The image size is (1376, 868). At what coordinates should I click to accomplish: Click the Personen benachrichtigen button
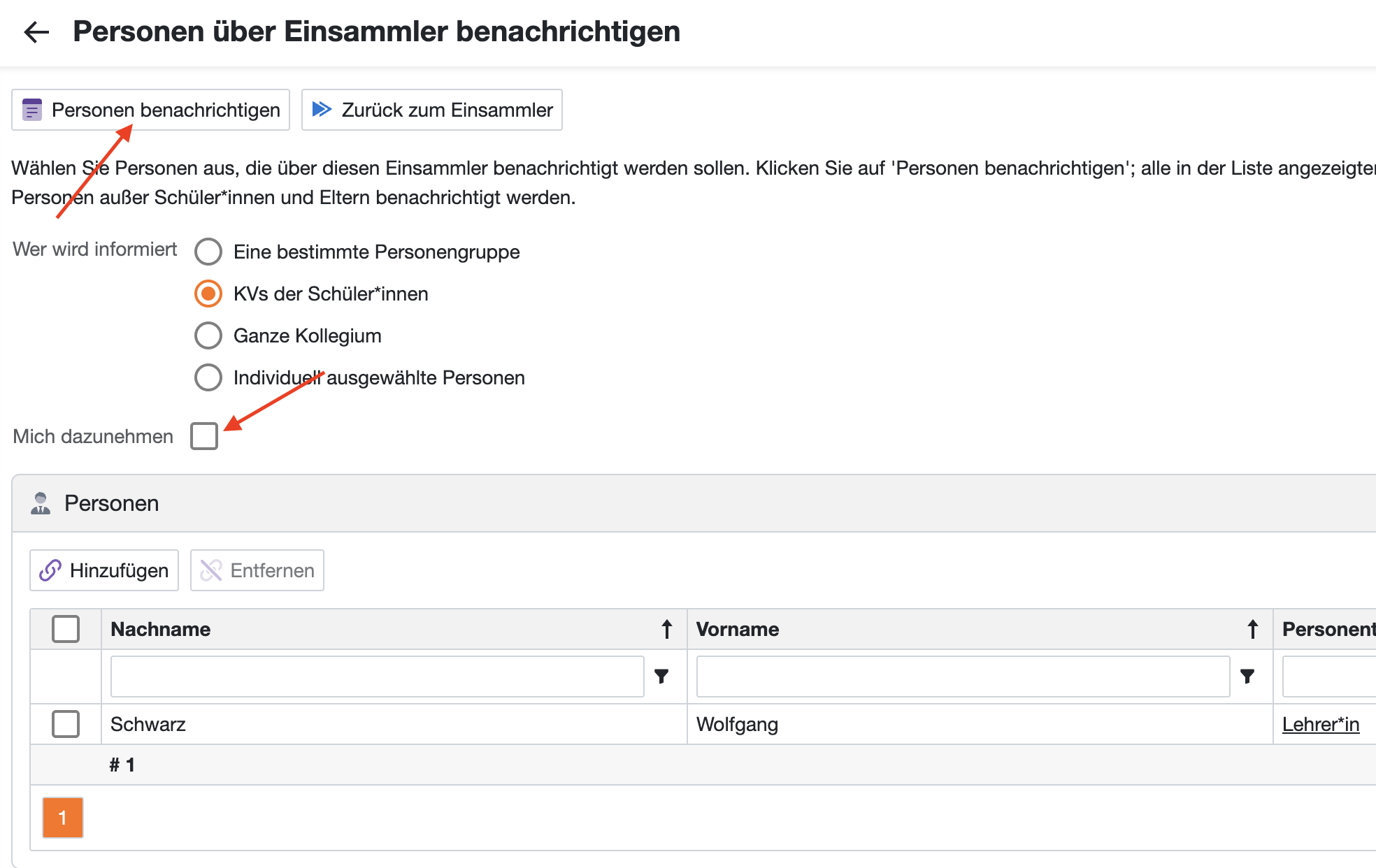150,110
